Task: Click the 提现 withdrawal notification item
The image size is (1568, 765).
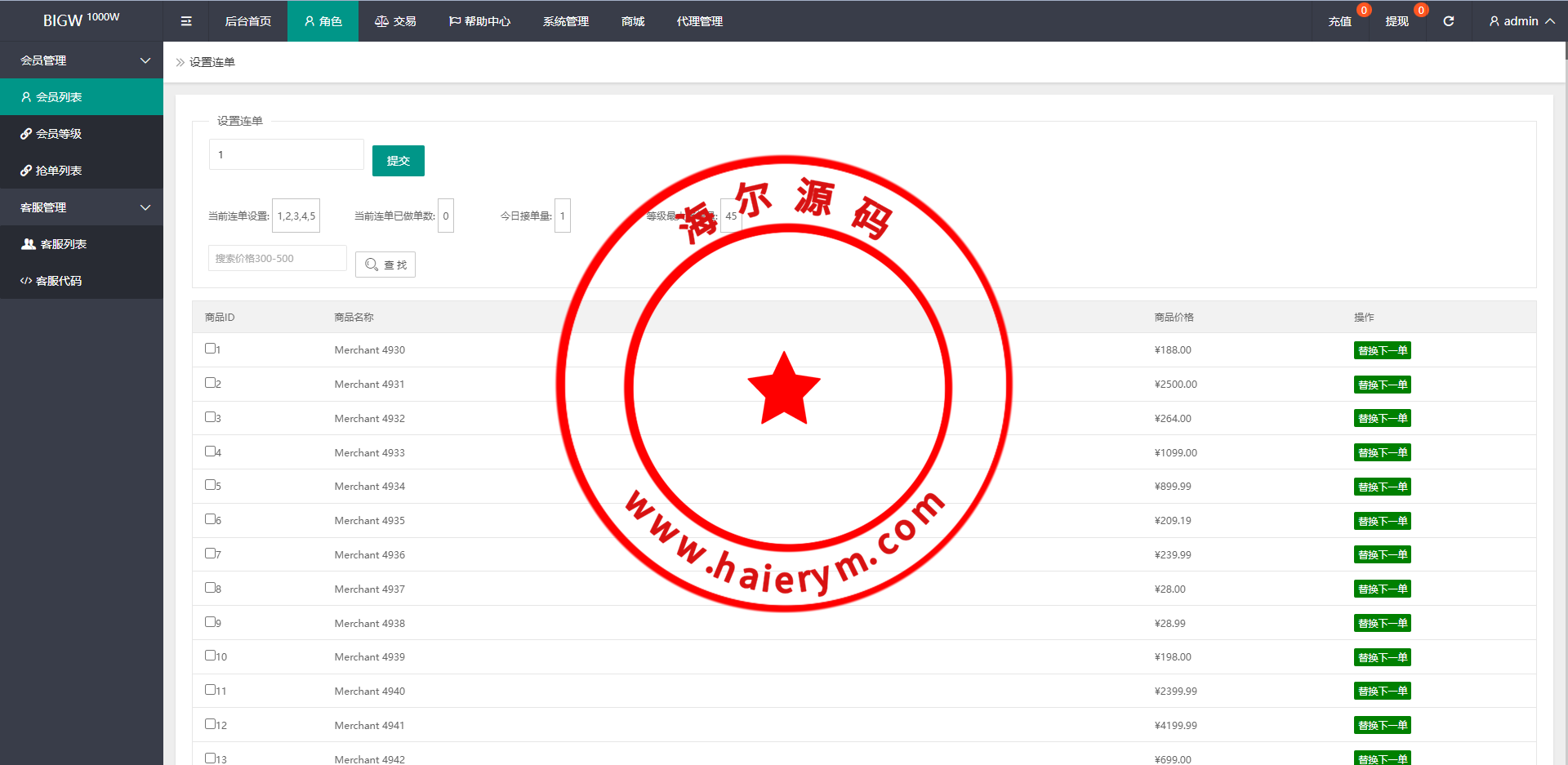Action: point(1396,21)
